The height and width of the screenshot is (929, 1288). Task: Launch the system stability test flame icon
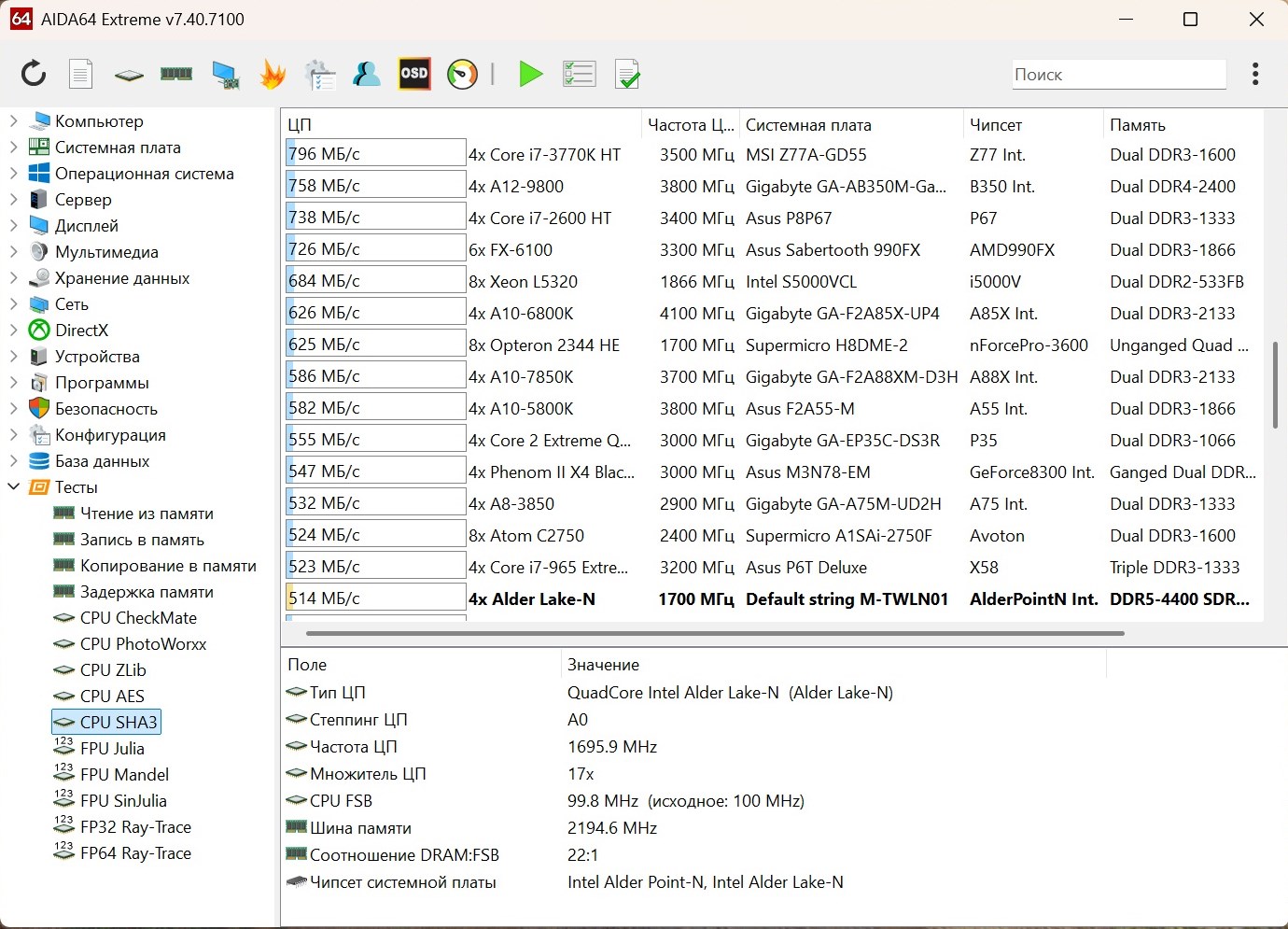[273, 74]
